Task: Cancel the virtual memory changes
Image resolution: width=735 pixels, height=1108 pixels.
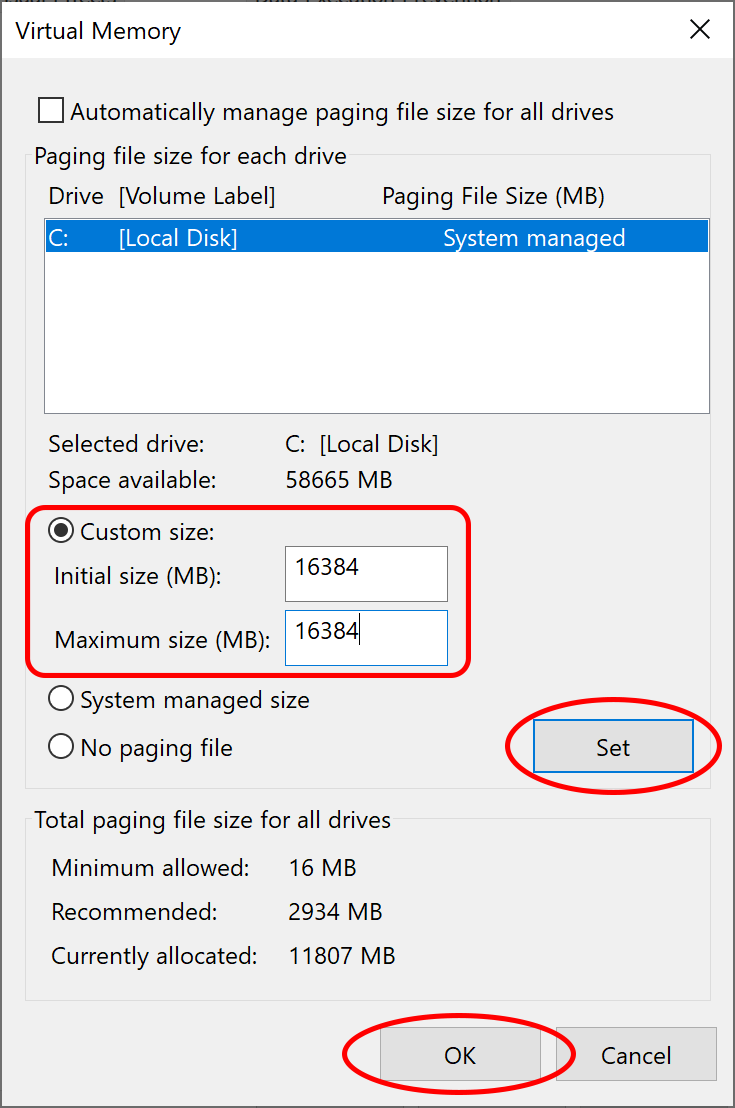Action: [x=636, y=1055]
